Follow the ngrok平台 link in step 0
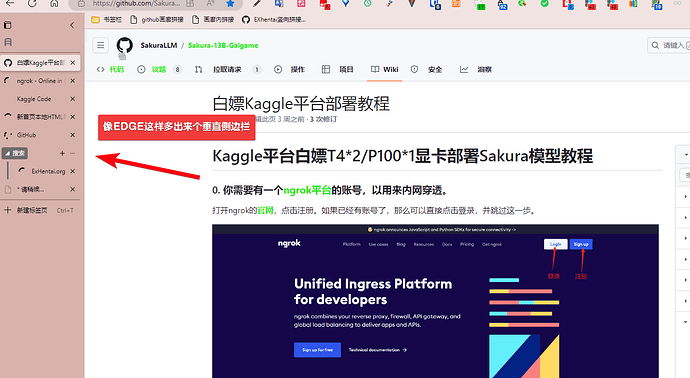This screenshot has height=378, width=690. coord(307,190)
